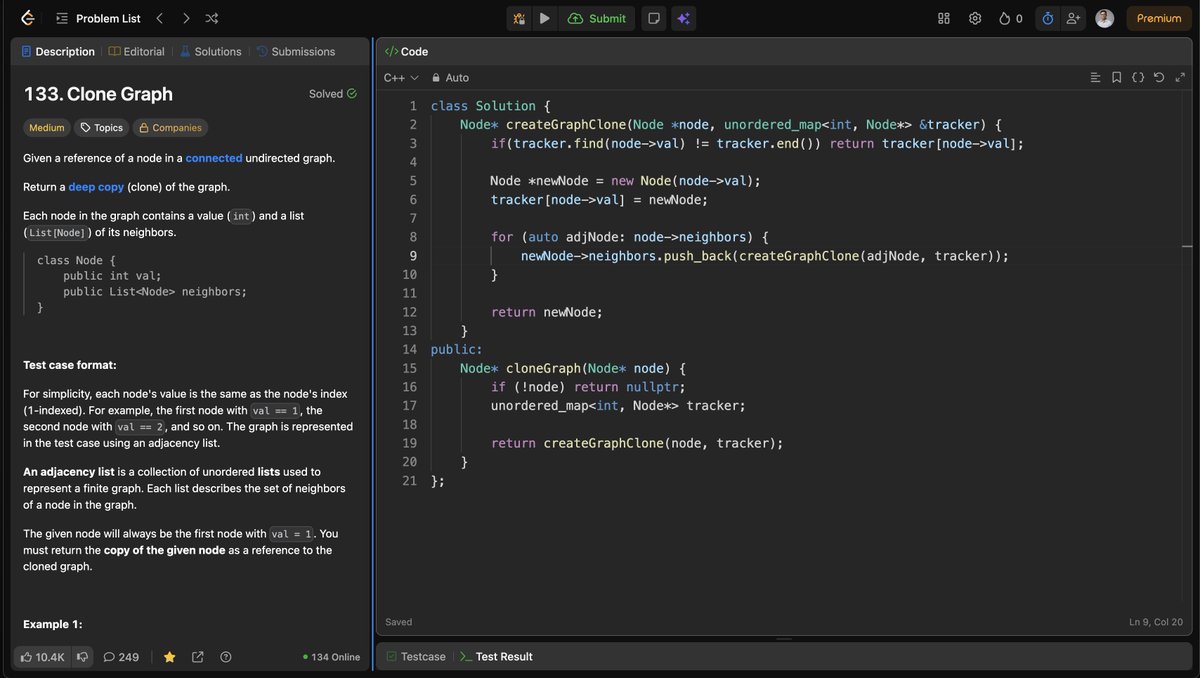Click the LeetCode logo
Screen dimensions: 1200x678
(27, 18)
